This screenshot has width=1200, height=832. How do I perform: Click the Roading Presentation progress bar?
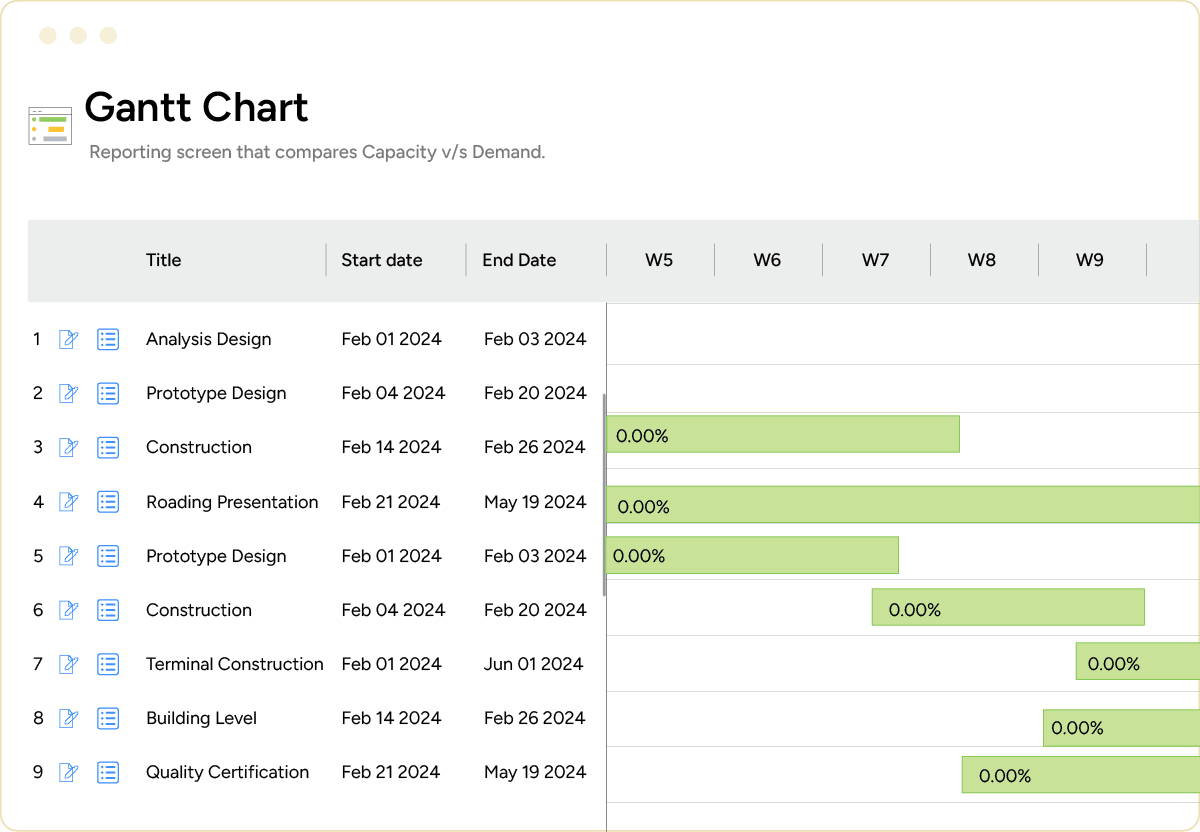[x=900, y=506]
